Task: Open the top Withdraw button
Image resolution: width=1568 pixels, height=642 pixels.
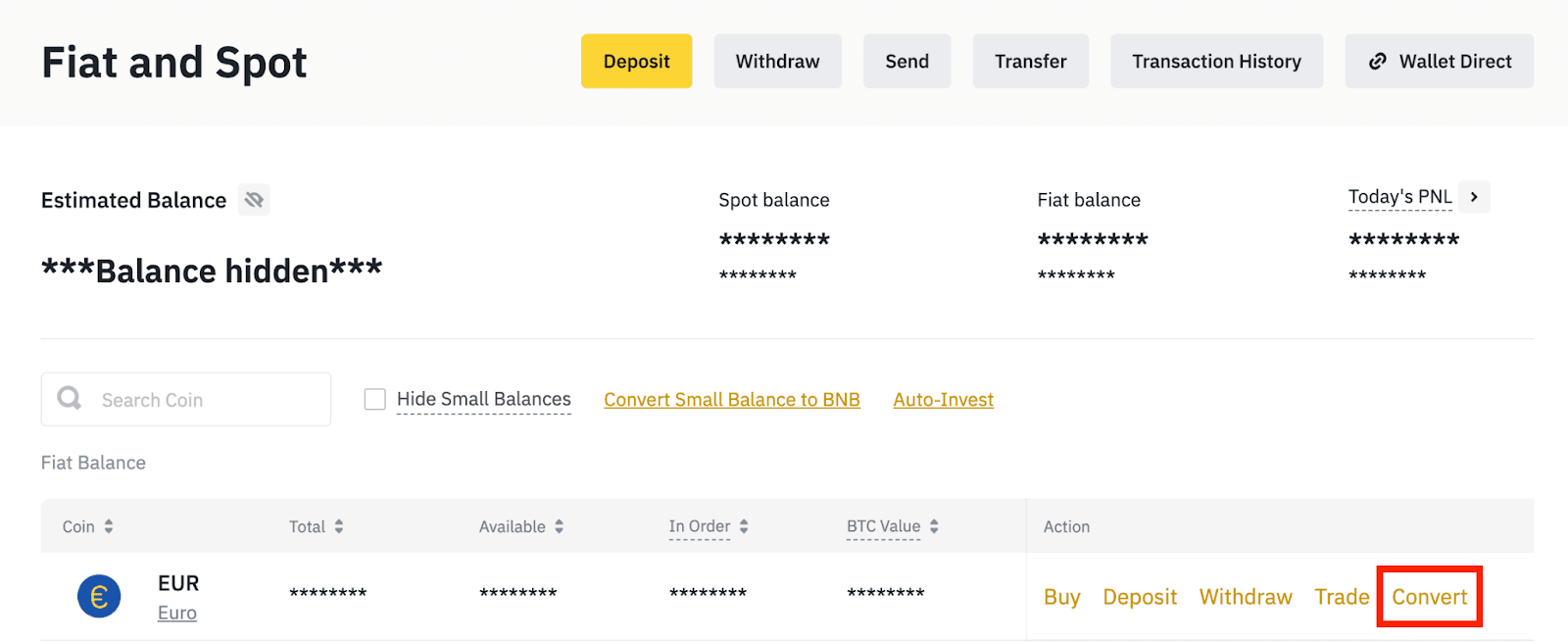Action: click(777, 61)
